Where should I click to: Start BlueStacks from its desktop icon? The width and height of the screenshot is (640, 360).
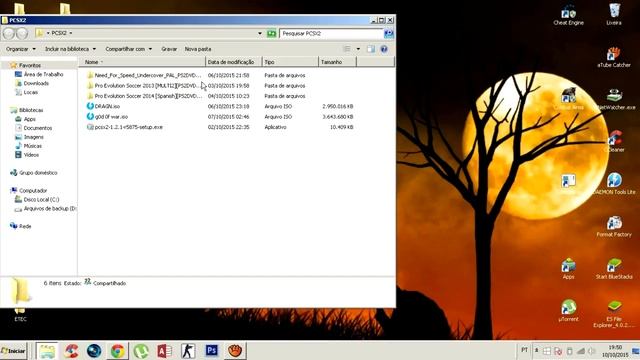[614, 269]
